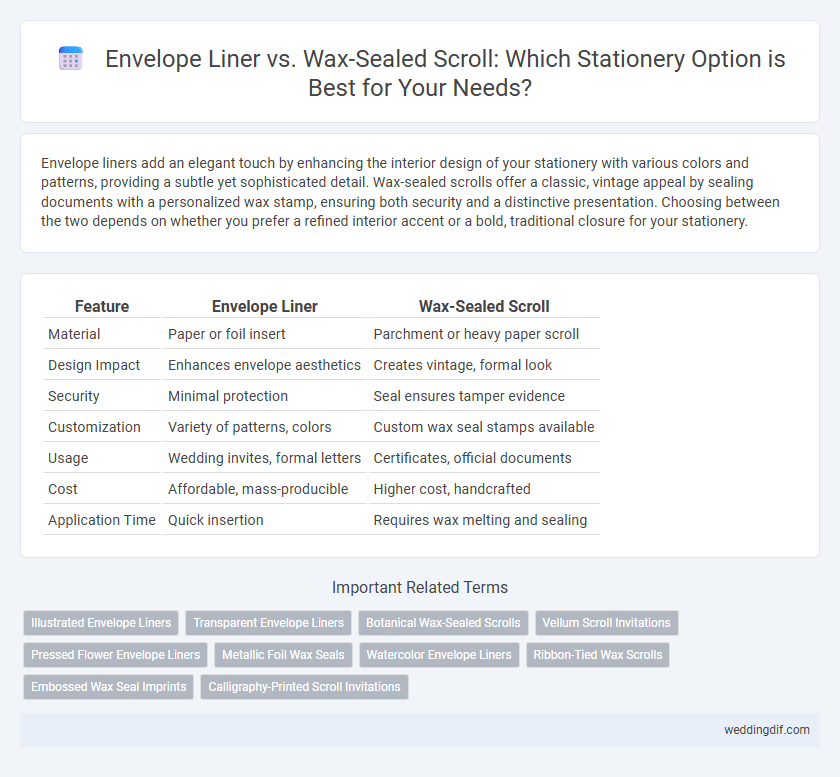Click the intro paragraph about envelope liners
This screenshot has height=777, width=840.
(410, 192)
